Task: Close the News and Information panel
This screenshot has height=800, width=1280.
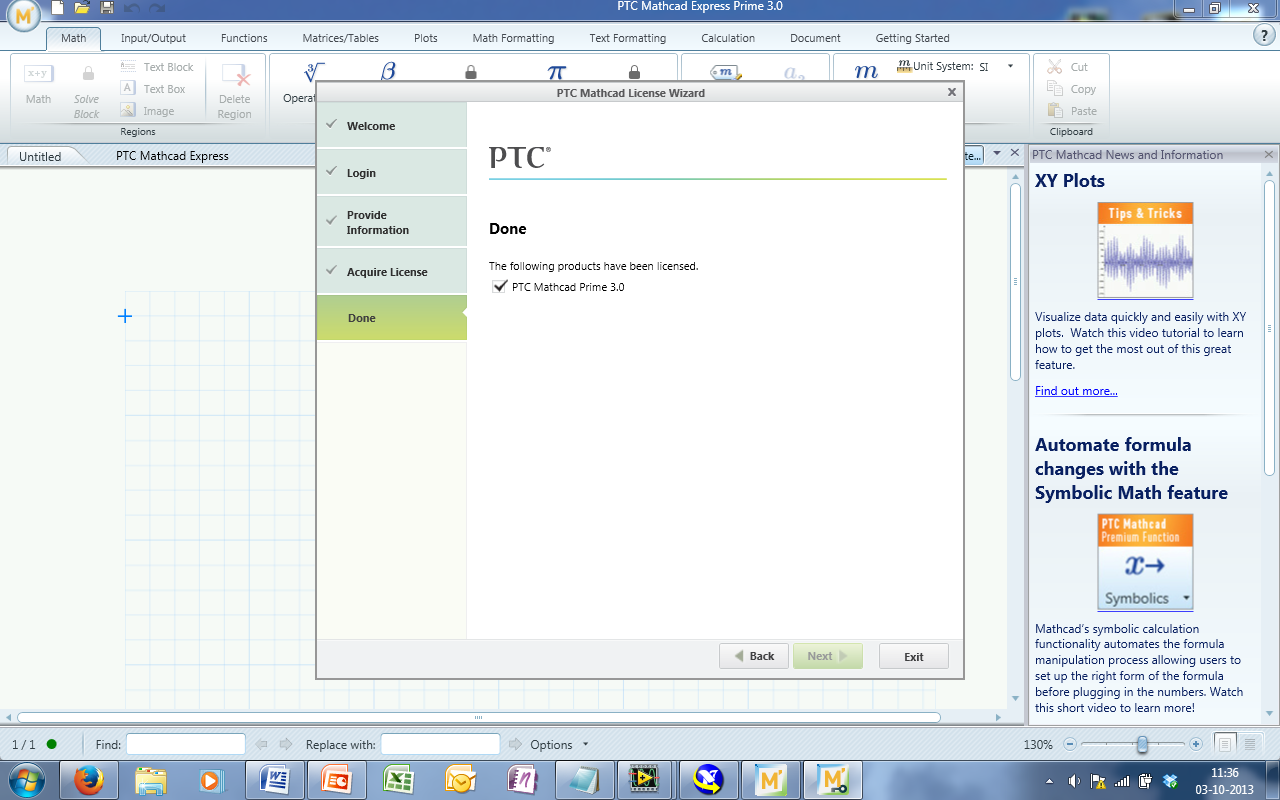Action: 1269,155
